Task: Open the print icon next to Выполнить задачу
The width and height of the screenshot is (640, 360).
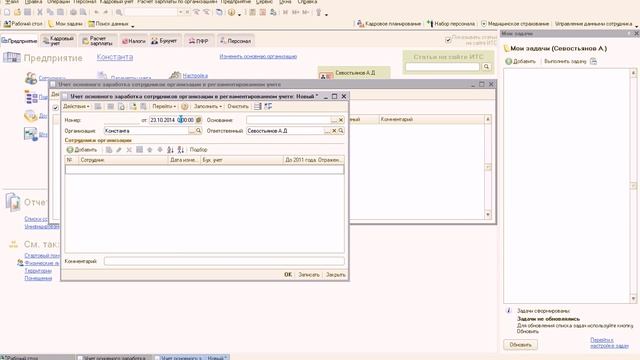Action: click(x=593, y=61)
